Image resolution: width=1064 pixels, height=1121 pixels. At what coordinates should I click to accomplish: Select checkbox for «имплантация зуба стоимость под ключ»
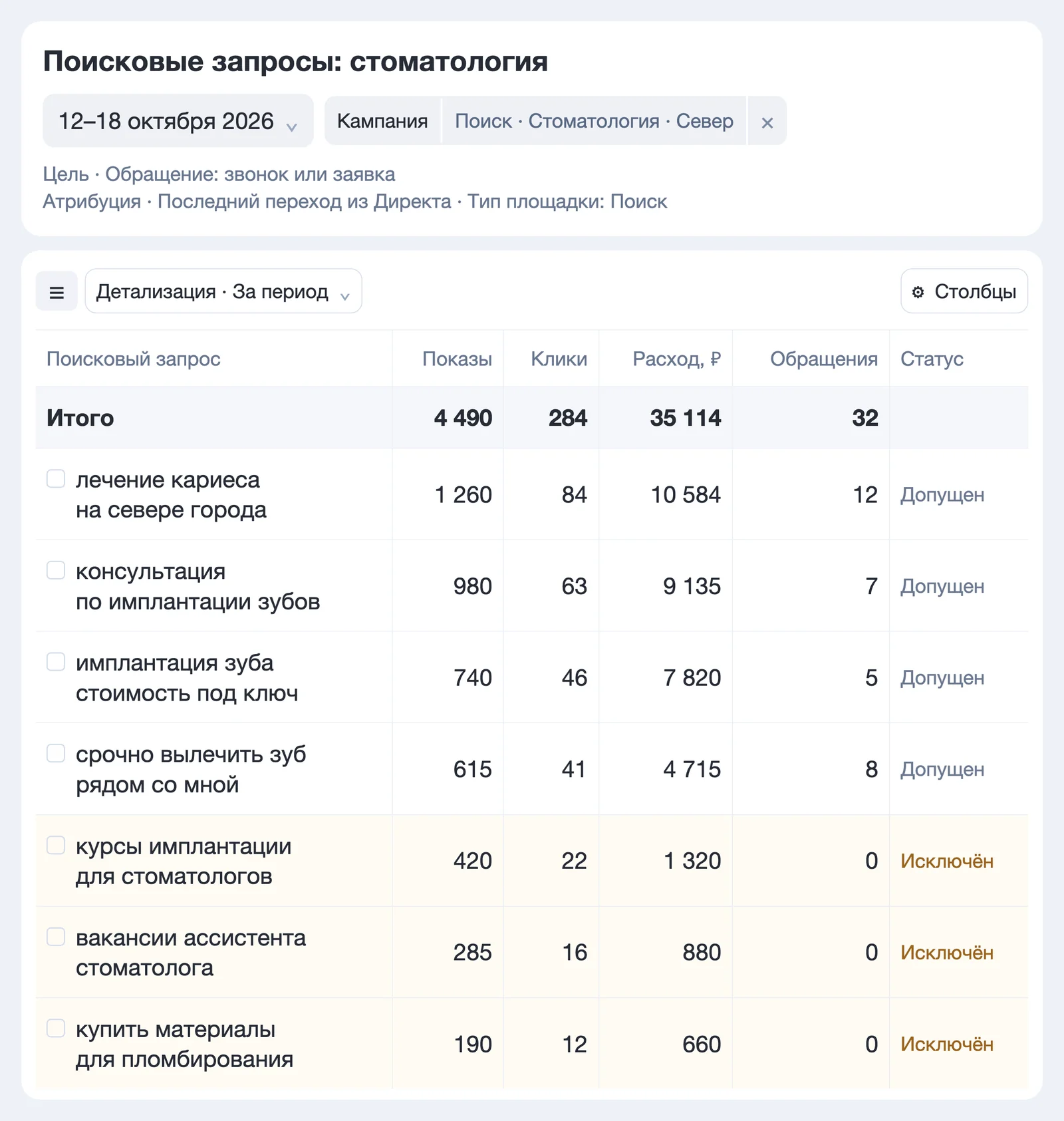[56, 662]
